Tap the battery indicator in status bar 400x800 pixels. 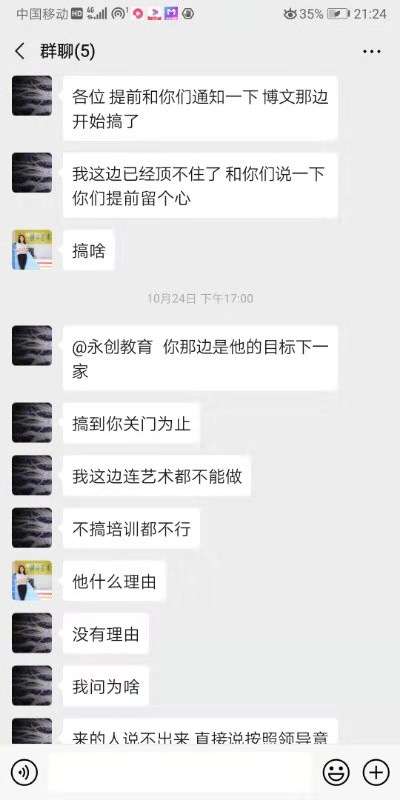(x=338, y=14)
